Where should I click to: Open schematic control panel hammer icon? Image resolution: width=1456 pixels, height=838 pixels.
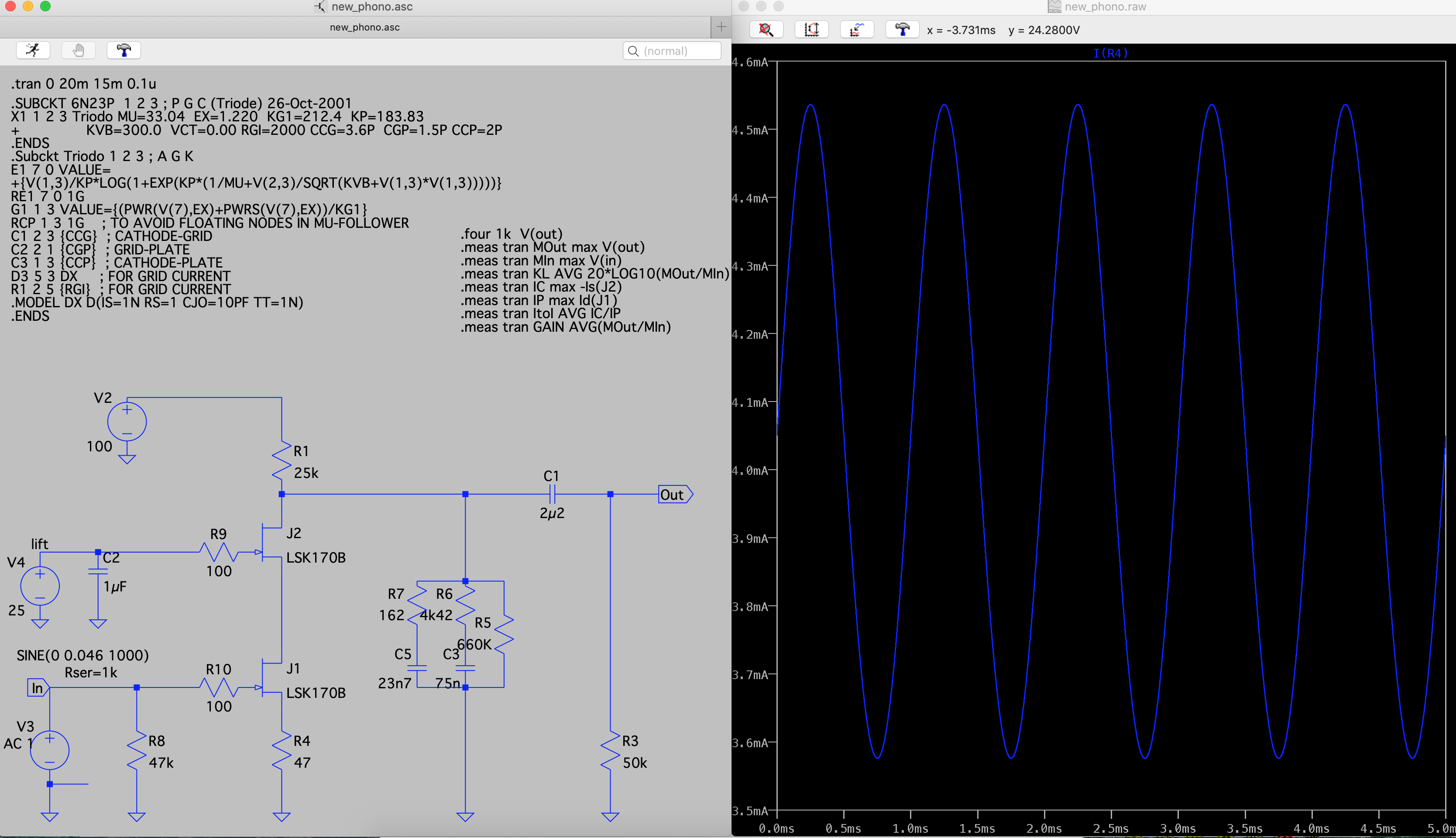pyautogui.click(x=124, y=51)
